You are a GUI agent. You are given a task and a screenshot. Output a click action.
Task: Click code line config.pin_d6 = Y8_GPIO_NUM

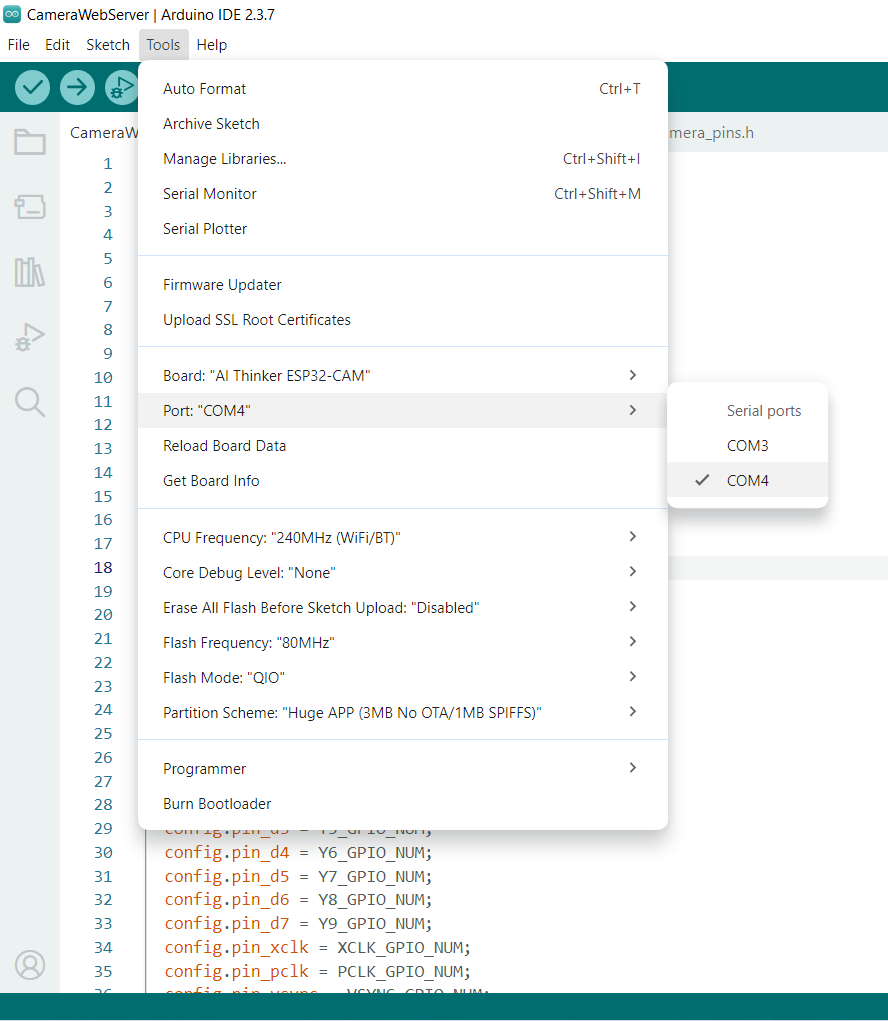click(x=298, y=900)
